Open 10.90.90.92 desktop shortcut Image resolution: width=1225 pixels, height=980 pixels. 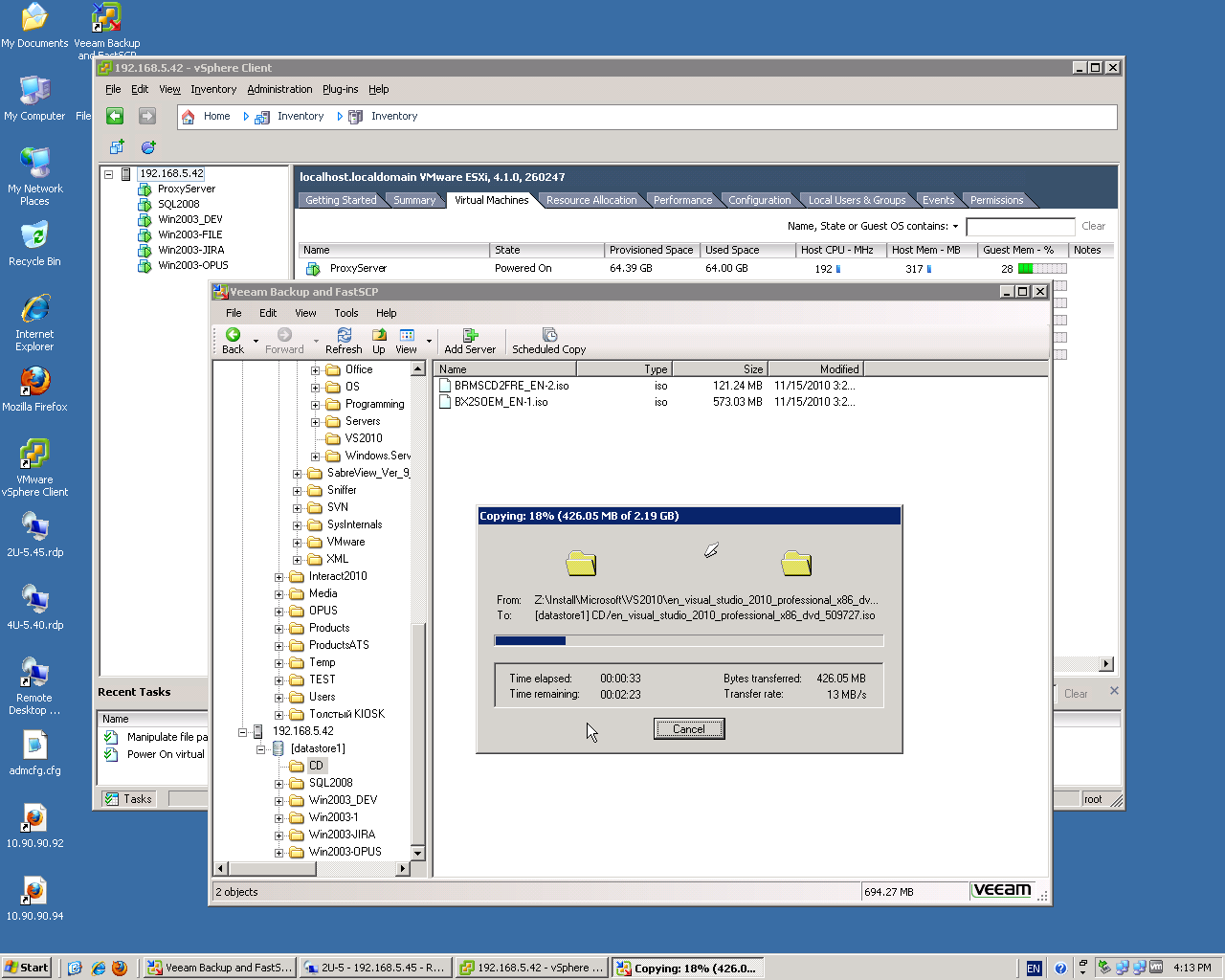pyautogui.click(x=34, y=825)
